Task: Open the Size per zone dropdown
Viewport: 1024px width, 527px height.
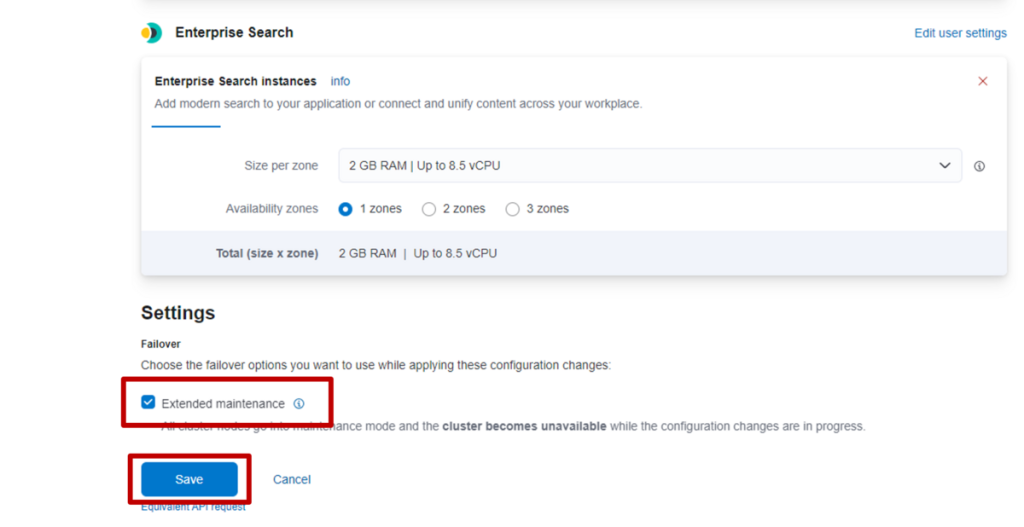Action: pyautogui.click(x=649, y=166)
